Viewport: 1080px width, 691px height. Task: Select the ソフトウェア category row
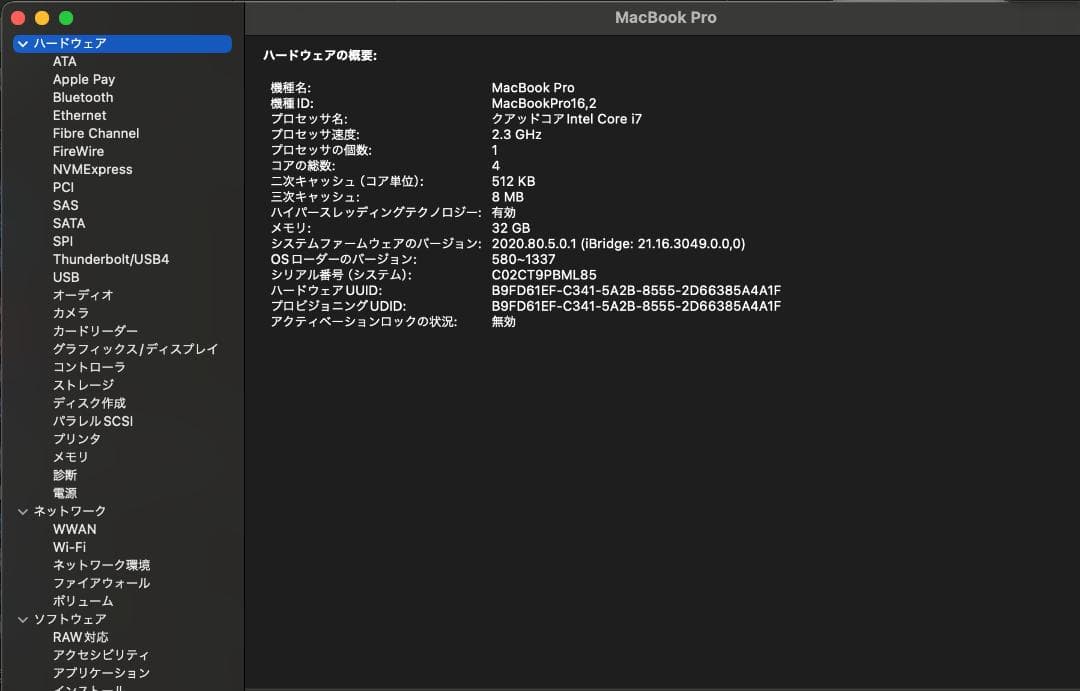(123, 619)
